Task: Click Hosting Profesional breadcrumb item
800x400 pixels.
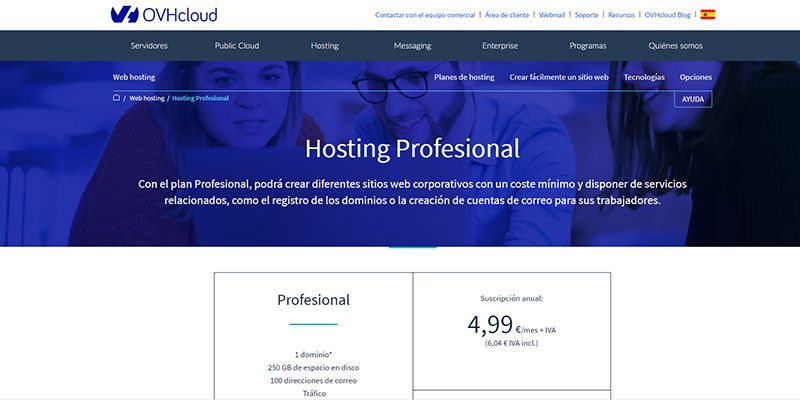Action: coord(201,98)
